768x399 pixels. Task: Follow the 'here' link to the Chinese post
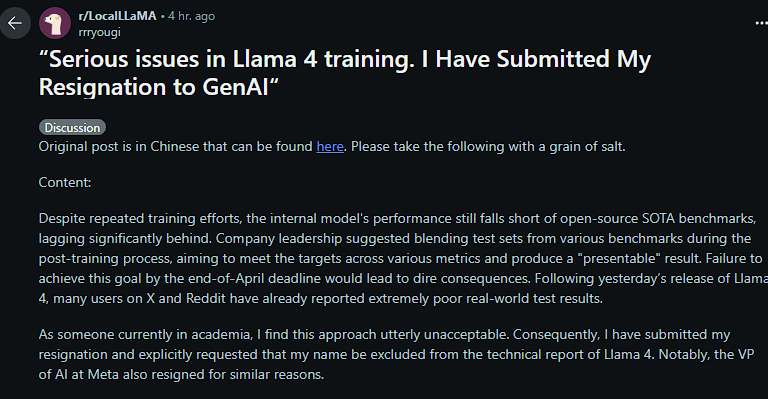330,146
